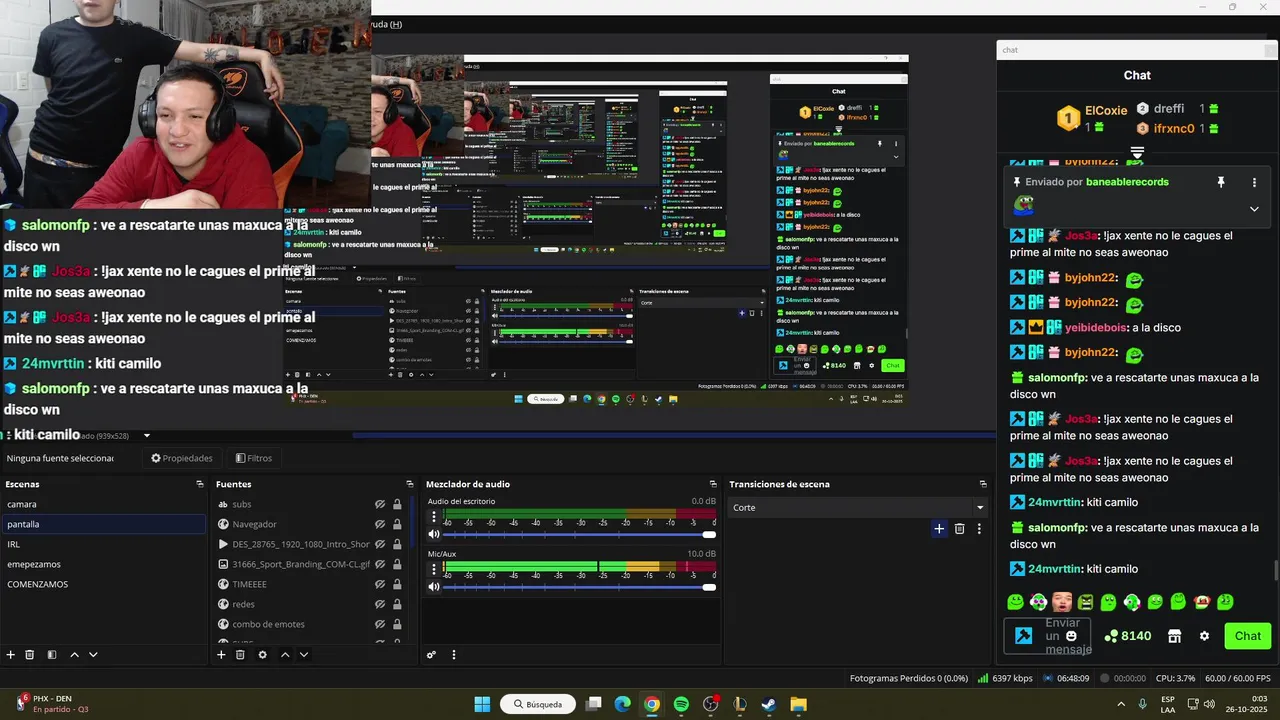Open Spotify from the taskbar
The width and height of the screenshot is (1280, 720).
(x=681, y=704)
